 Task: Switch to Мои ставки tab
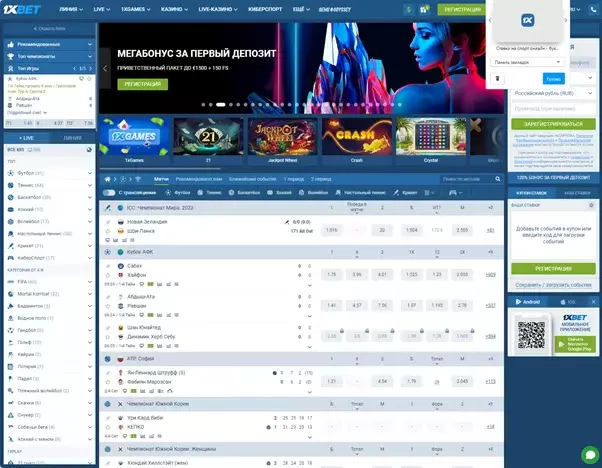[x=577, y=193]
